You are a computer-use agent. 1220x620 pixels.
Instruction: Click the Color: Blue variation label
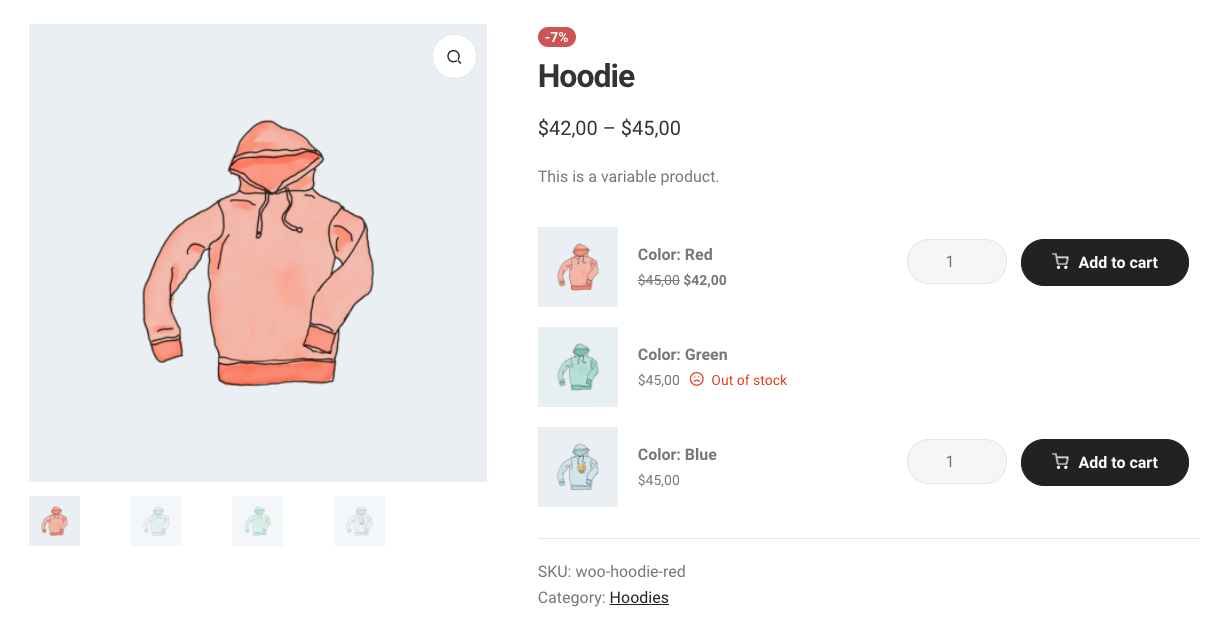pos(677,454)
